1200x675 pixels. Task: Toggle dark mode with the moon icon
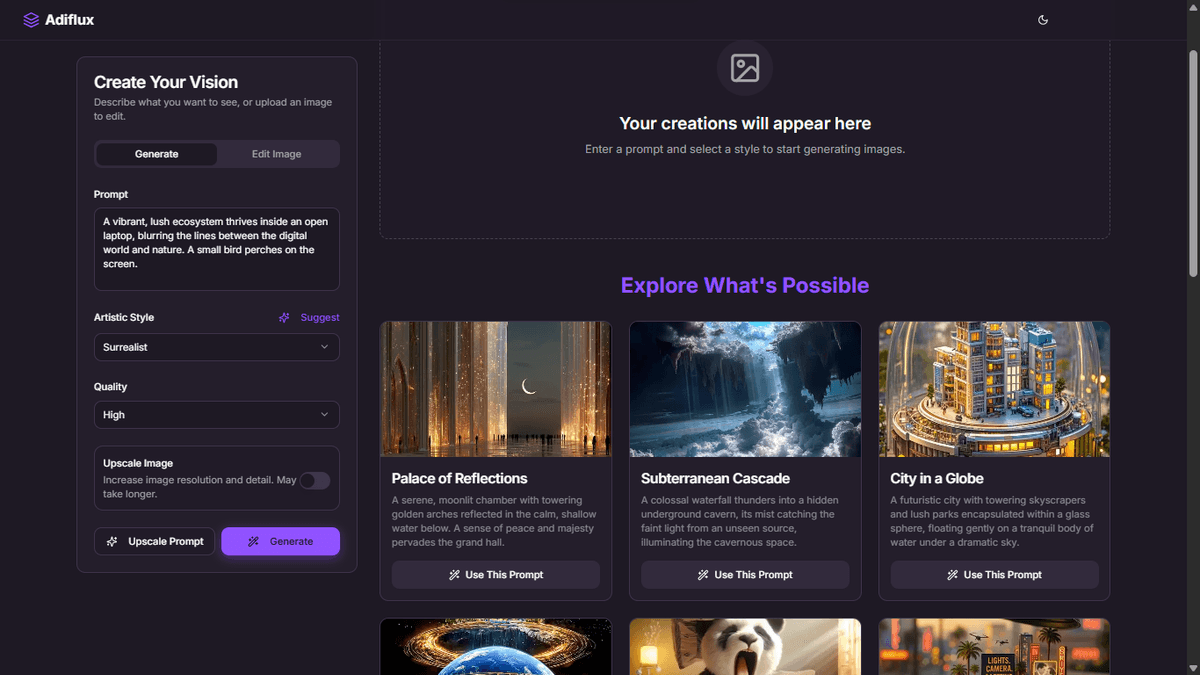click(1043, 20)
